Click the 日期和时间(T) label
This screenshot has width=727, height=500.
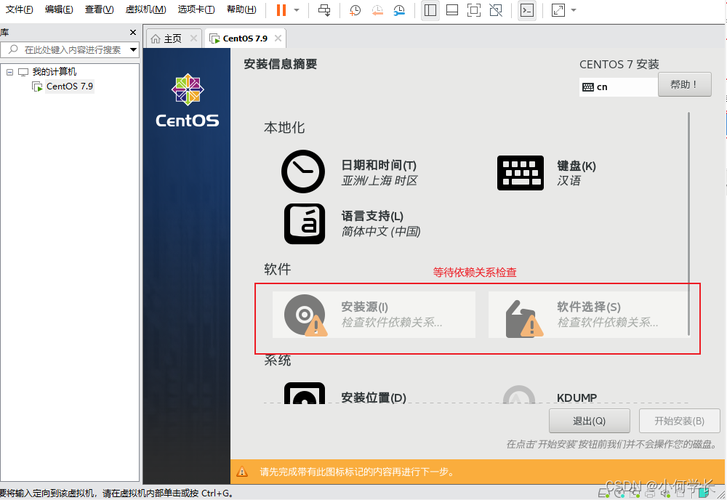[379, 165]
